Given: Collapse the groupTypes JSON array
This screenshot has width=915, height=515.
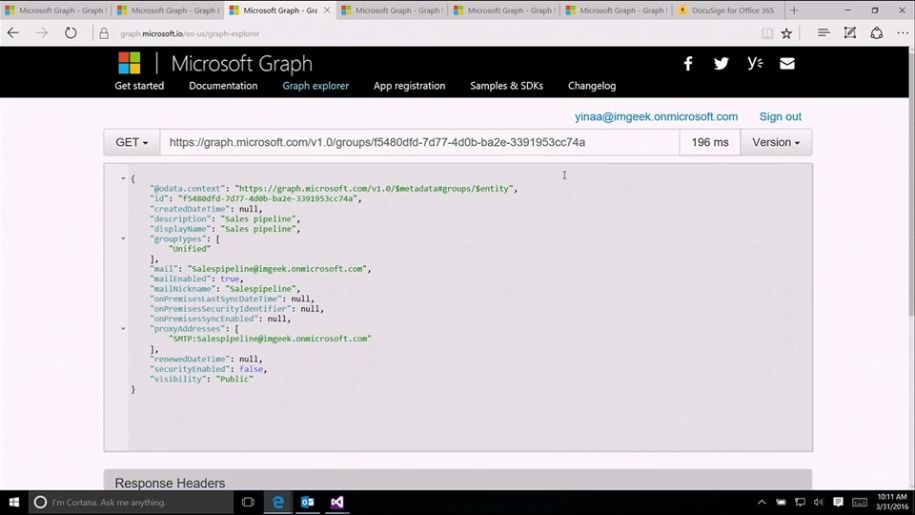Looking at the screenshot, I should [x=123, y=239].
